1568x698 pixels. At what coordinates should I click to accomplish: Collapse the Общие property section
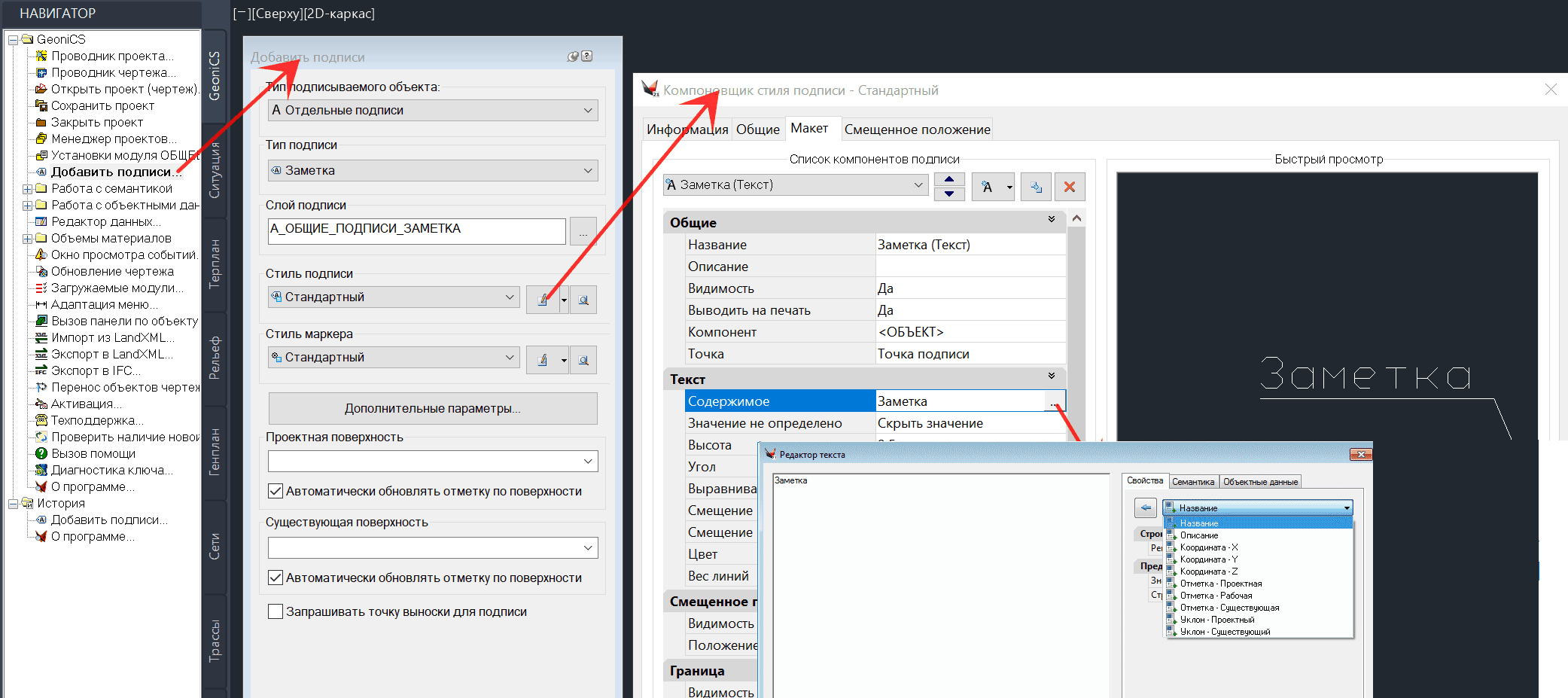pos(1051,220)
